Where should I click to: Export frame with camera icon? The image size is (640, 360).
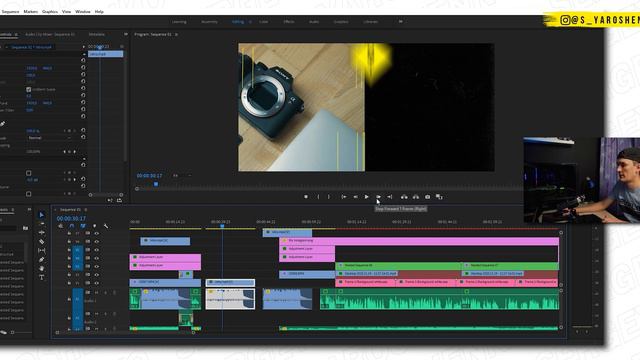pyautogui.click(x=427, y=197)
